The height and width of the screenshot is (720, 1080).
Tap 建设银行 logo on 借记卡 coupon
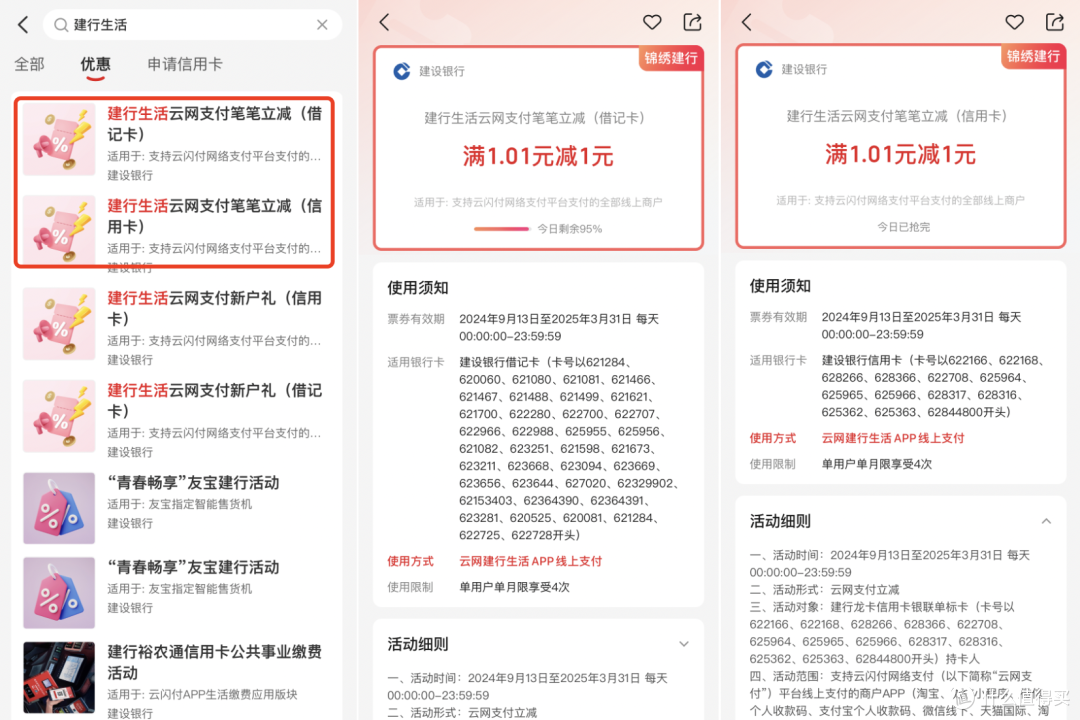(402, 71)
